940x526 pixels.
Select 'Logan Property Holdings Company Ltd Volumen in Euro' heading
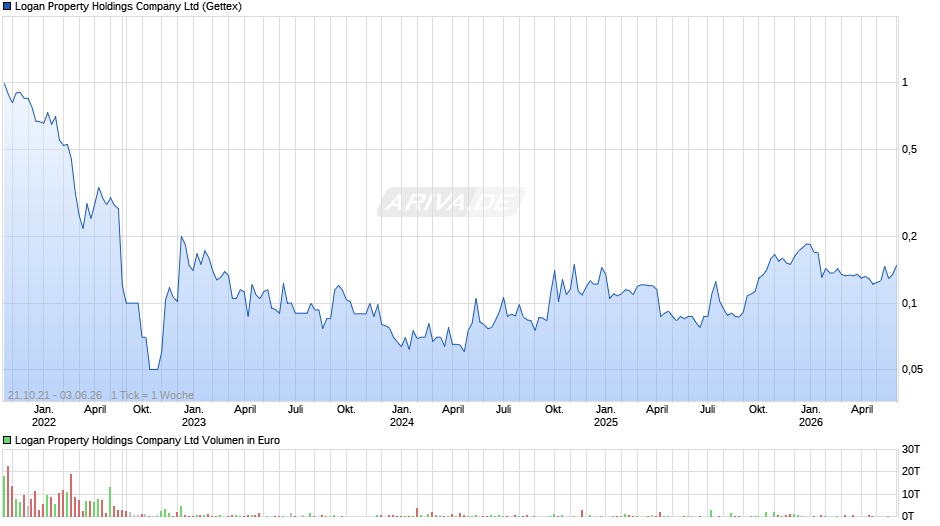[x=147, y=440]
